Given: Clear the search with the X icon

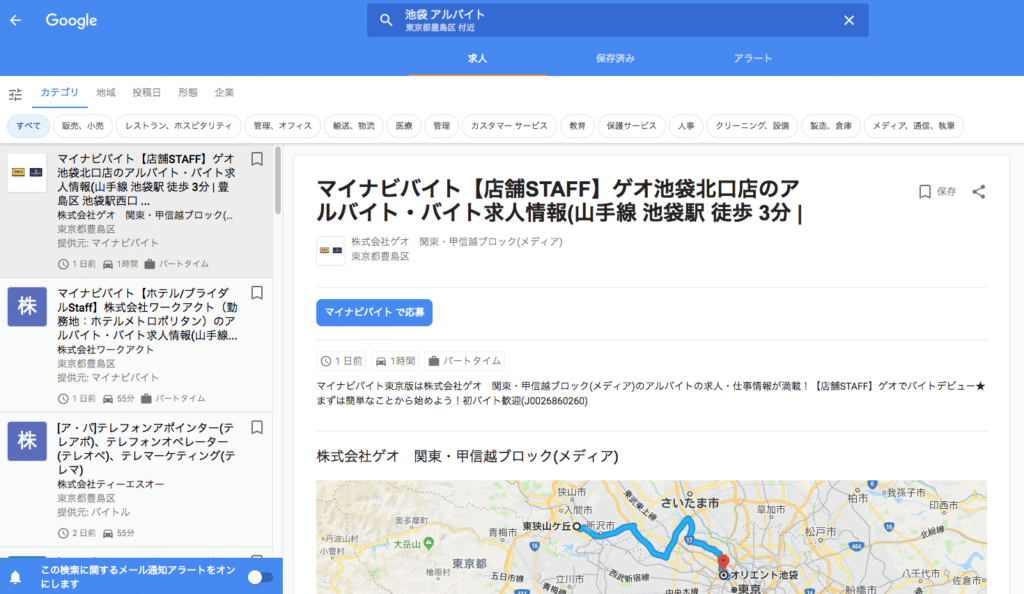Looking at the screenshot, I should point(849,20).
